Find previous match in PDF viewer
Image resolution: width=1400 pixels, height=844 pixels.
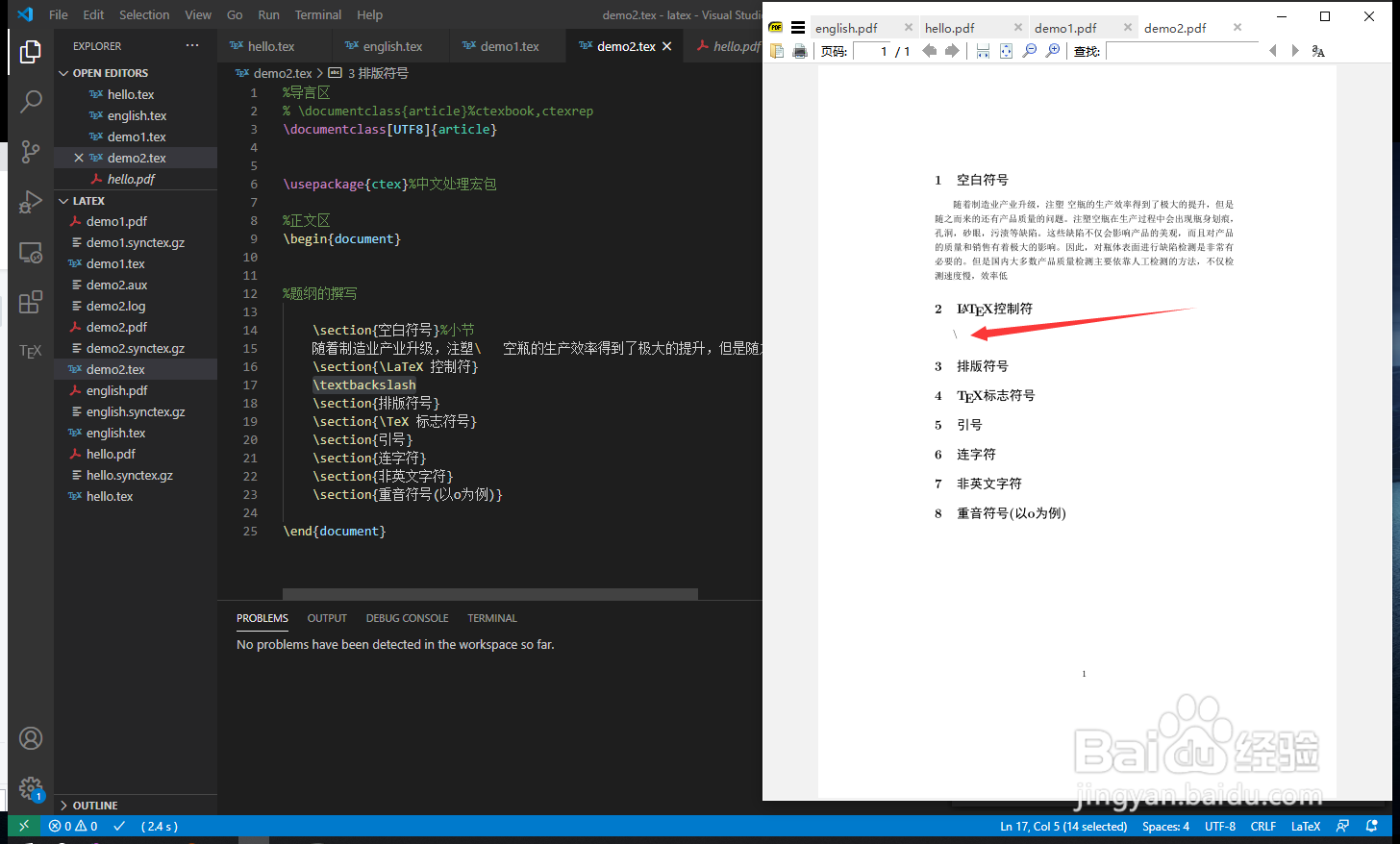(1272, 51)
